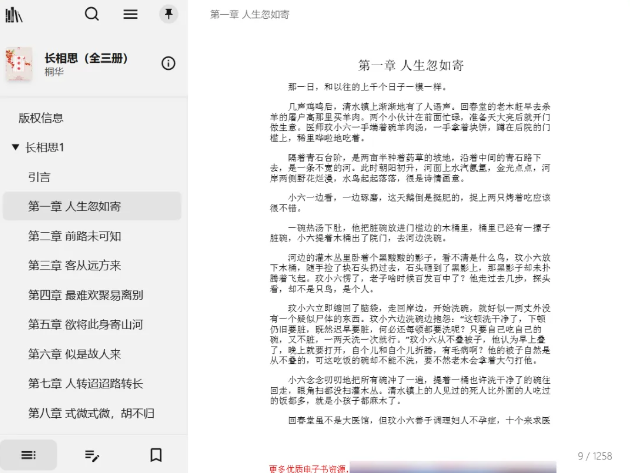
Task: Show book info for 长相思
Action: point(168,63)
